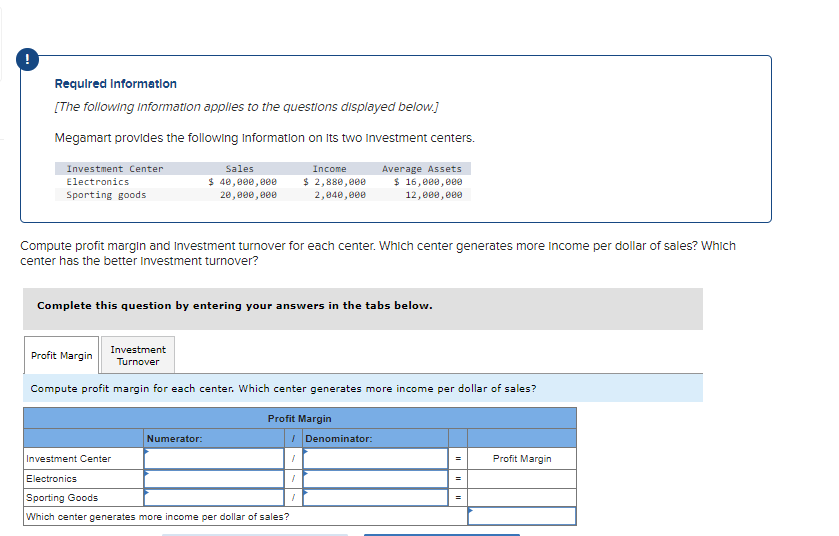Viewport: 839px width, 536px height.
Task: Open the Profit Margin tab
Action: pyautogui.click(x=62, y=355)
